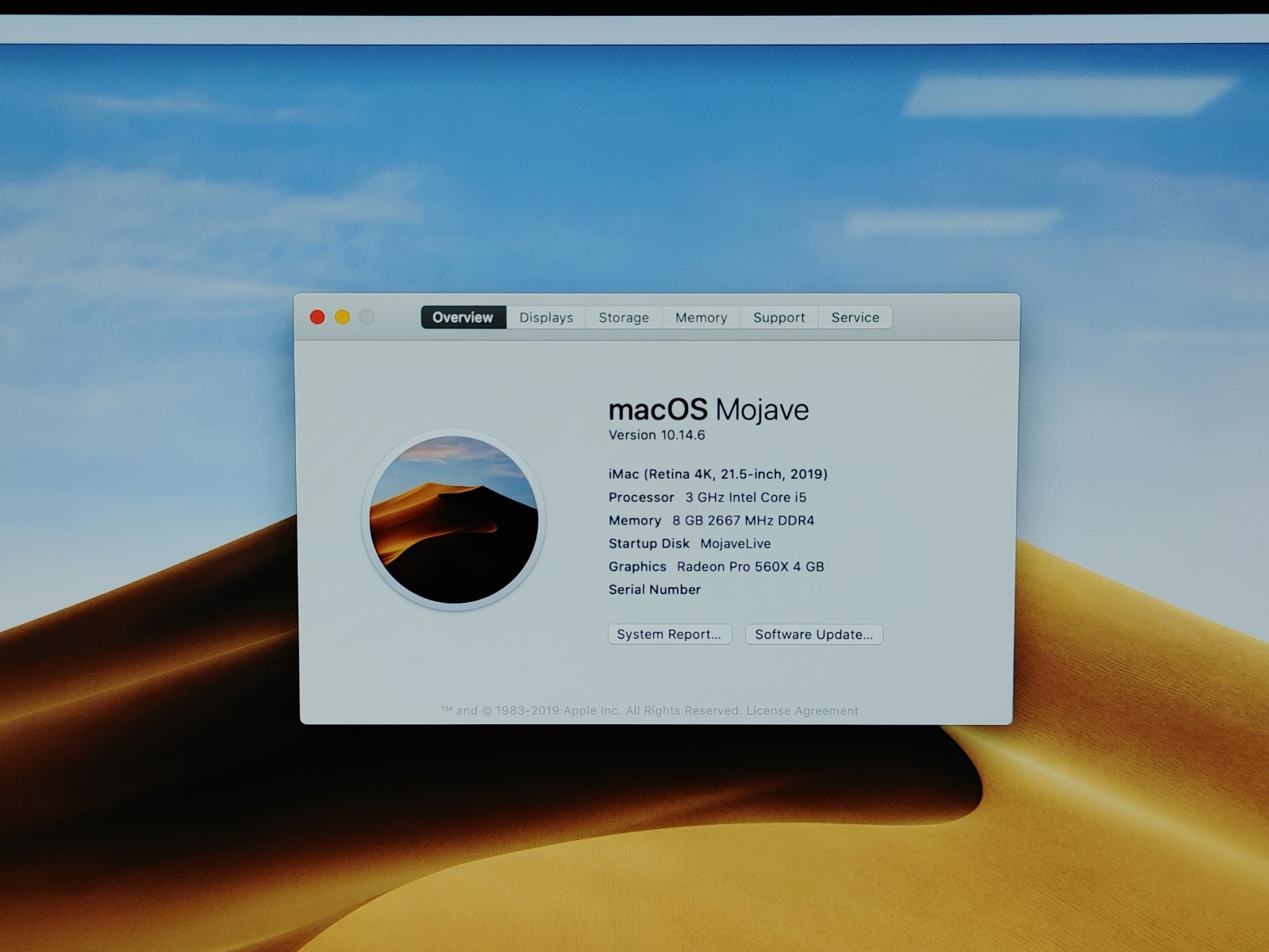Click the Startup Disk MojaveLive line
The width and height of the screenshot is (1269, 952).
coord(690,543)
